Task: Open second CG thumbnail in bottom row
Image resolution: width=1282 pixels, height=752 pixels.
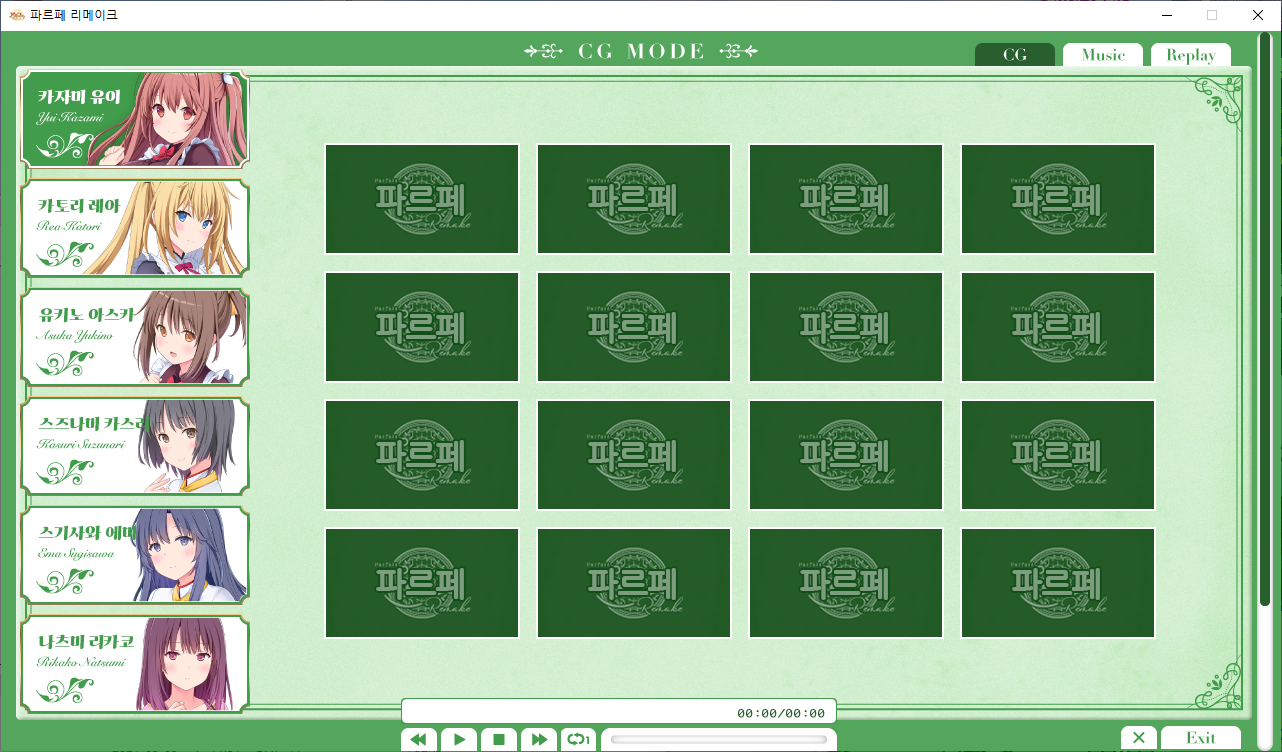Action: tap(634, 583)
